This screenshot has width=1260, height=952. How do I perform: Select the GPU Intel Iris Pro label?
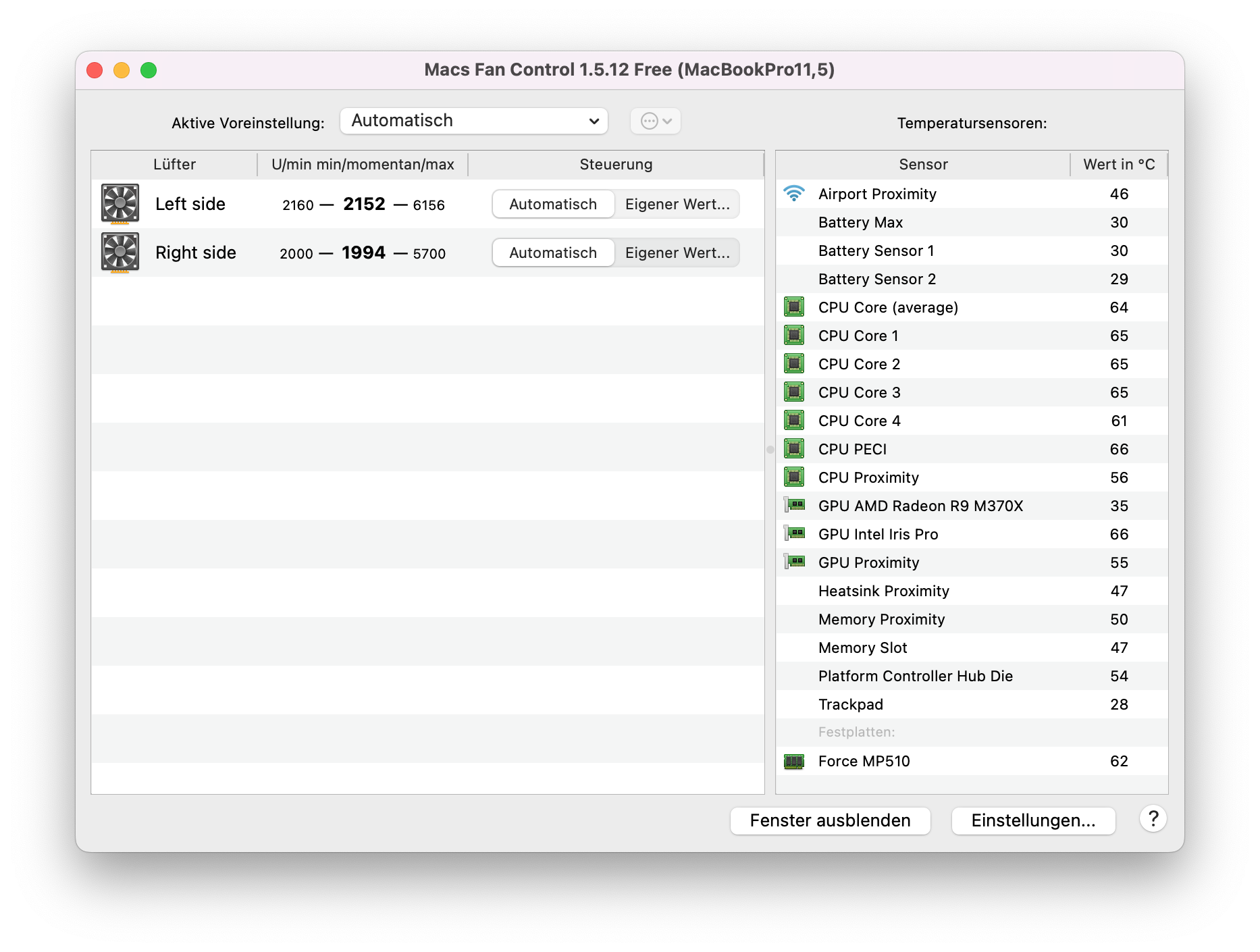[x=878, y=534]
